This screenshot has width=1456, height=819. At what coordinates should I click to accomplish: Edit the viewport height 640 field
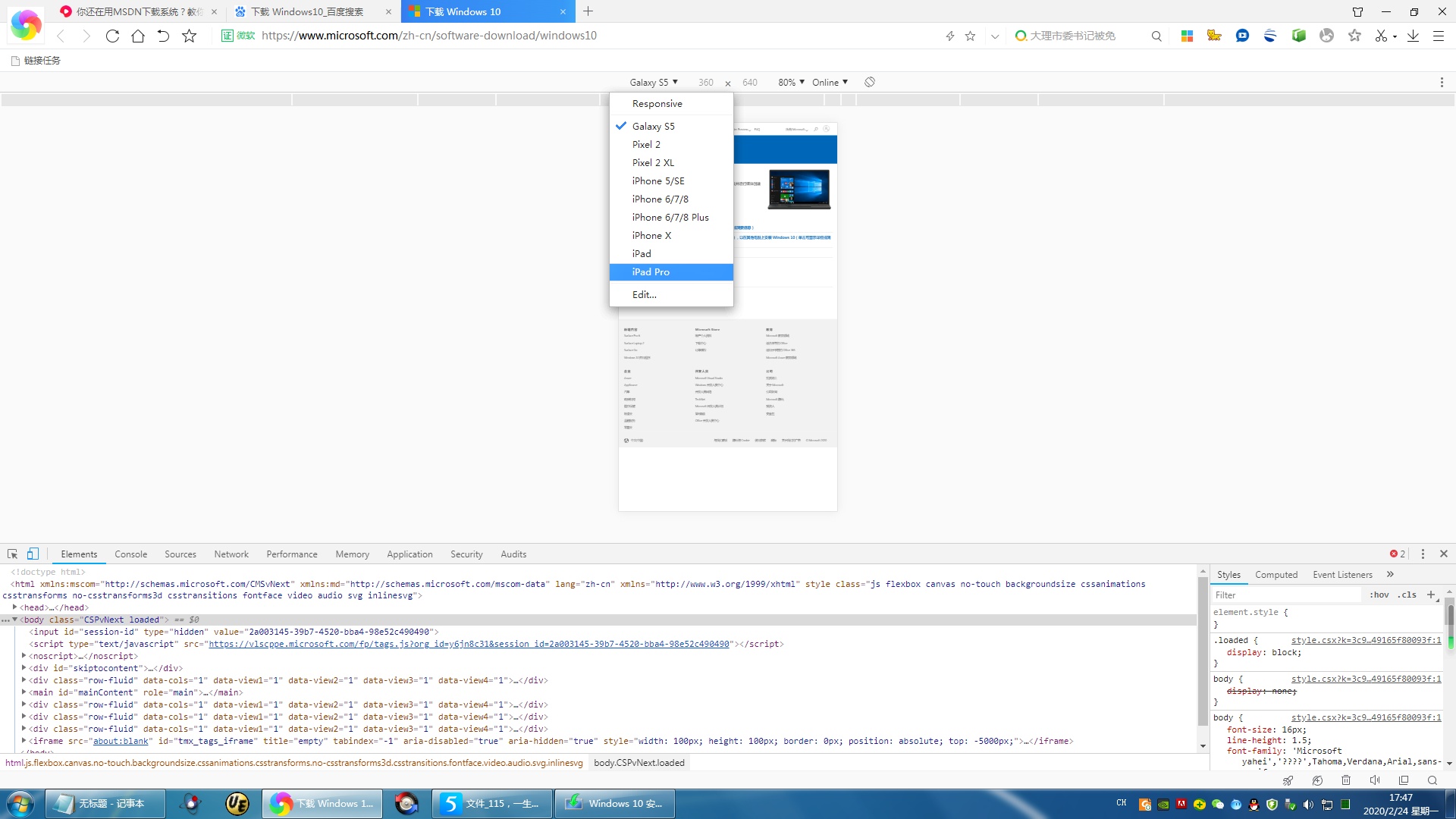click(750, 82)
